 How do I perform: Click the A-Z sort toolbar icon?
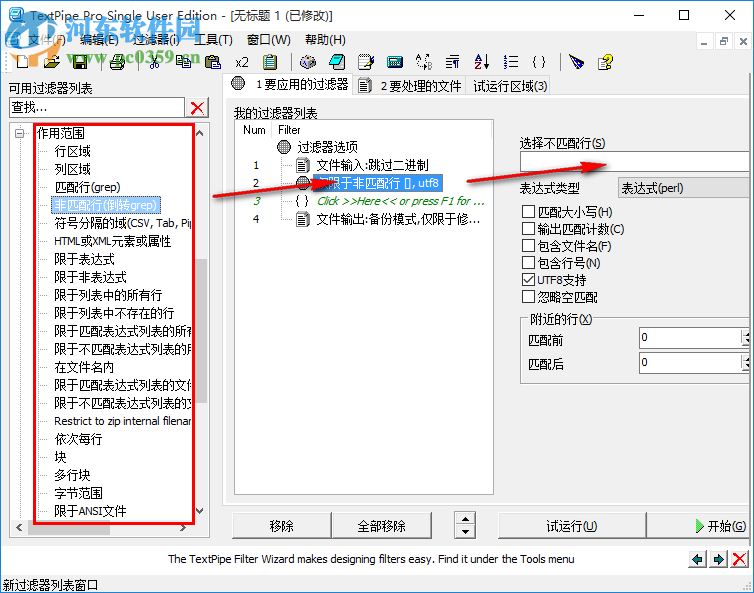click(x=481, y=62)
